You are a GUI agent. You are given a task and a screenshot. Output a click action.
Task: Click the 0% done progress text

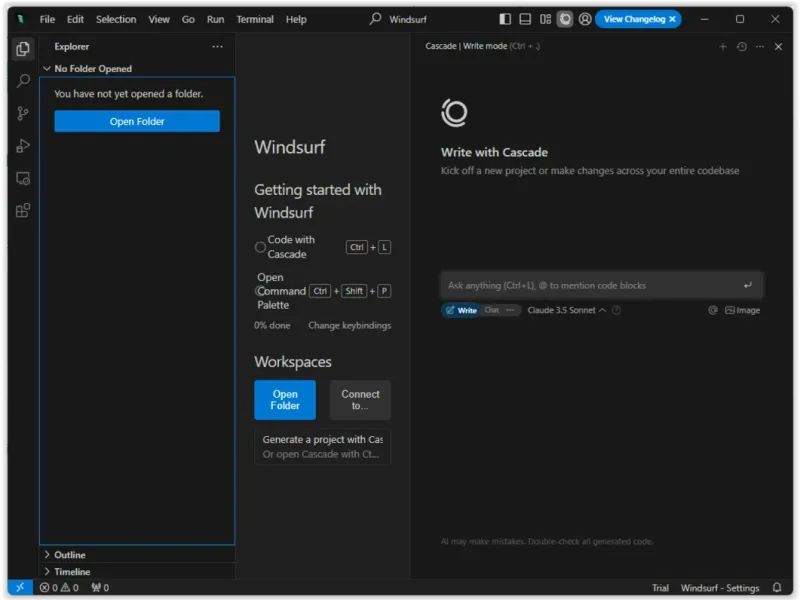tap(272, 326)
